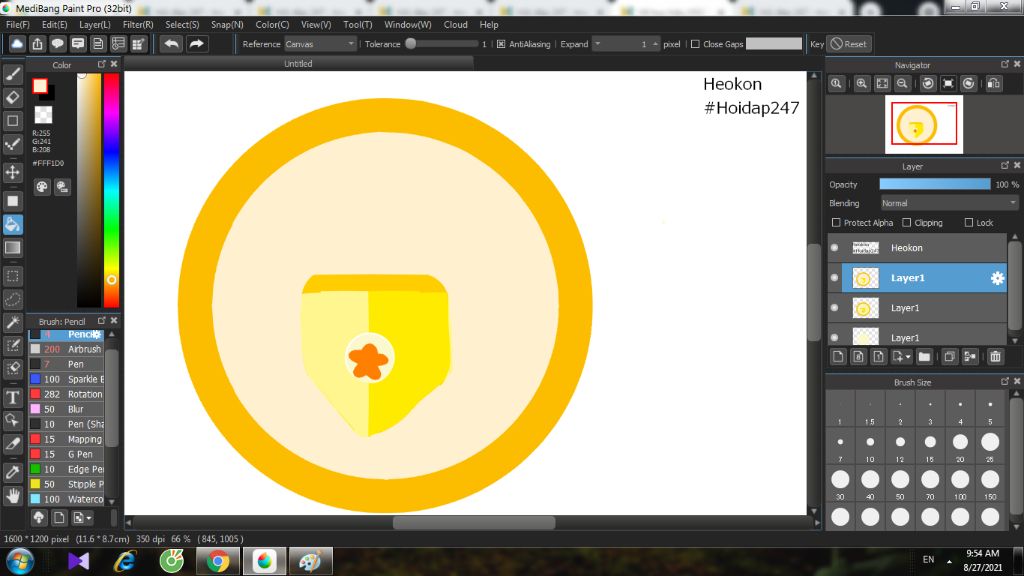Open Chrome from the taskbar

coord(217,561)
